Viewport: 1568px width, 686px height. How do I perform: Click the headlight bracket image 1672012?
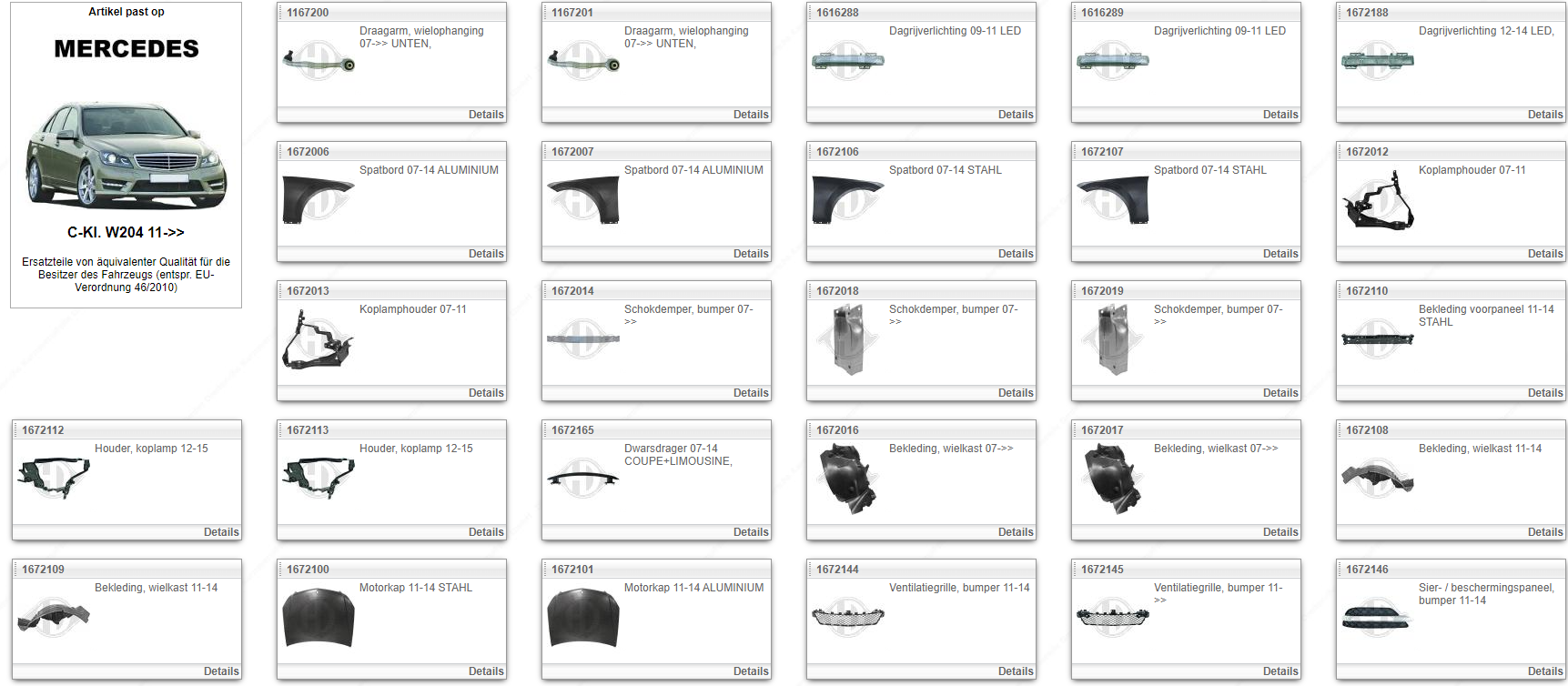[1377, 200]
